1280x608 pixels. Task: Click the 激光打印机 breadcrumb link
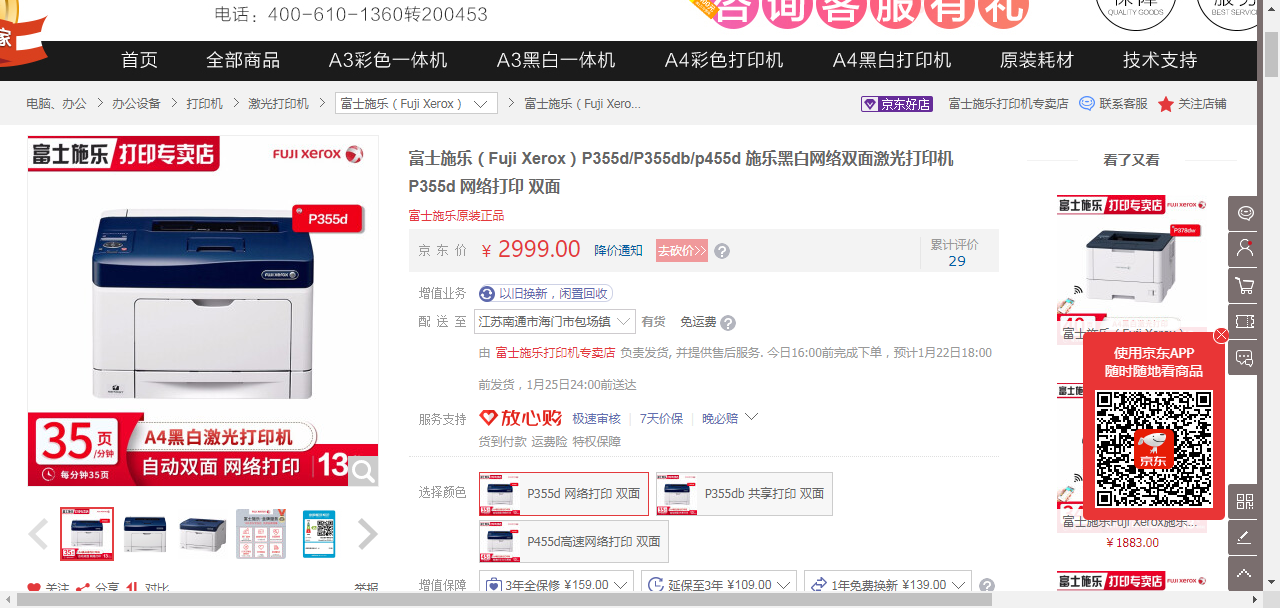[x=278, y=104]
